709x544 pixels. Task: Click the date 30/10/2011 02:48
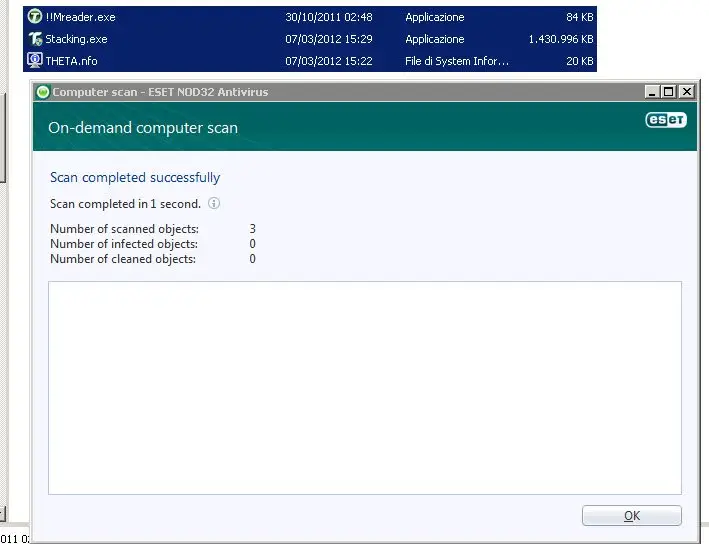tap(329, 17)
